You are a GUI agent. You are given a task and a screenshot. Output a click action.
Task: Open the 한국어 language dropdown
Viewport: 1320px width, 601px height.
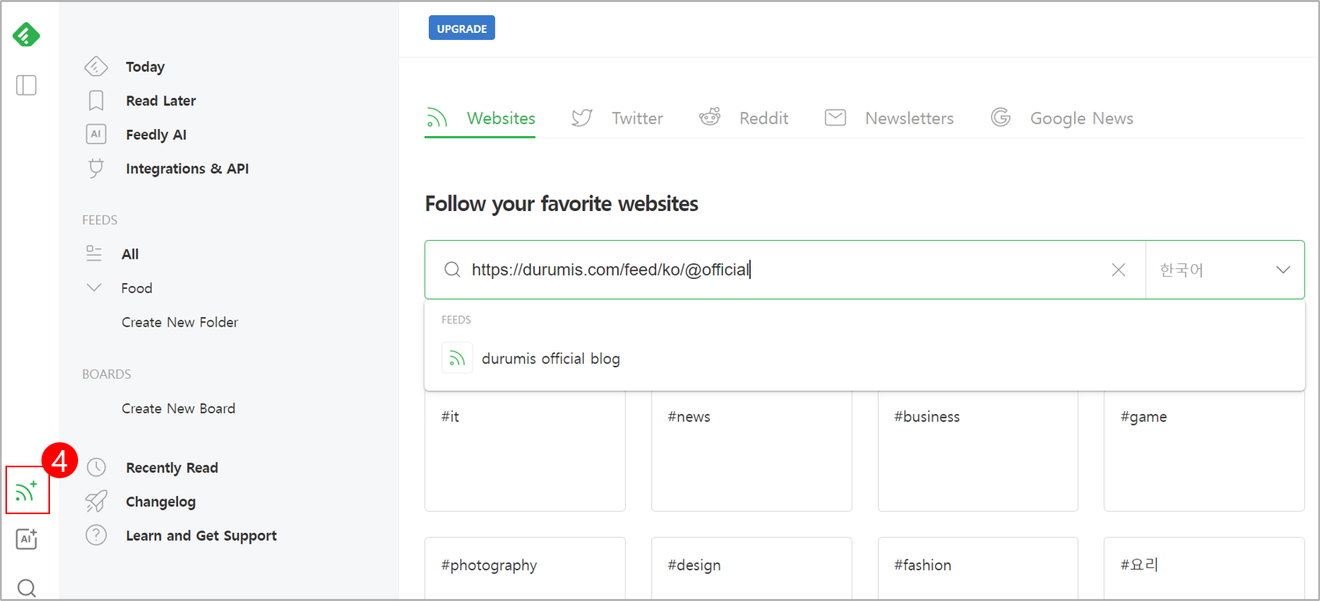tap(1225, 270)
